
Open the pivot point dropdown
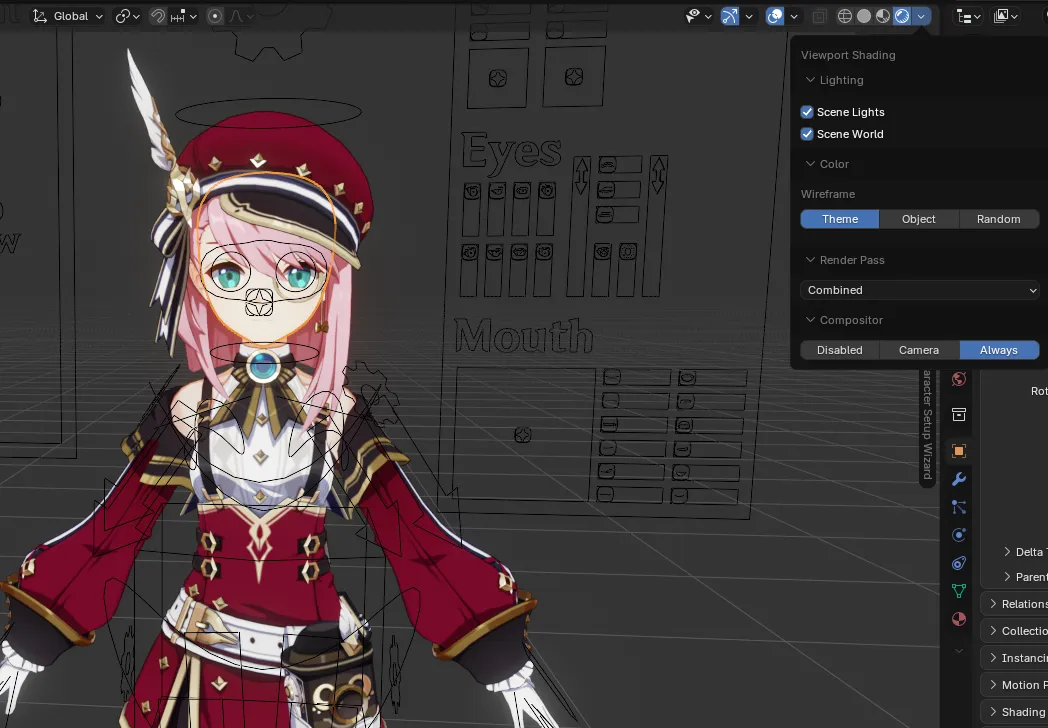[x=127, y=16]
